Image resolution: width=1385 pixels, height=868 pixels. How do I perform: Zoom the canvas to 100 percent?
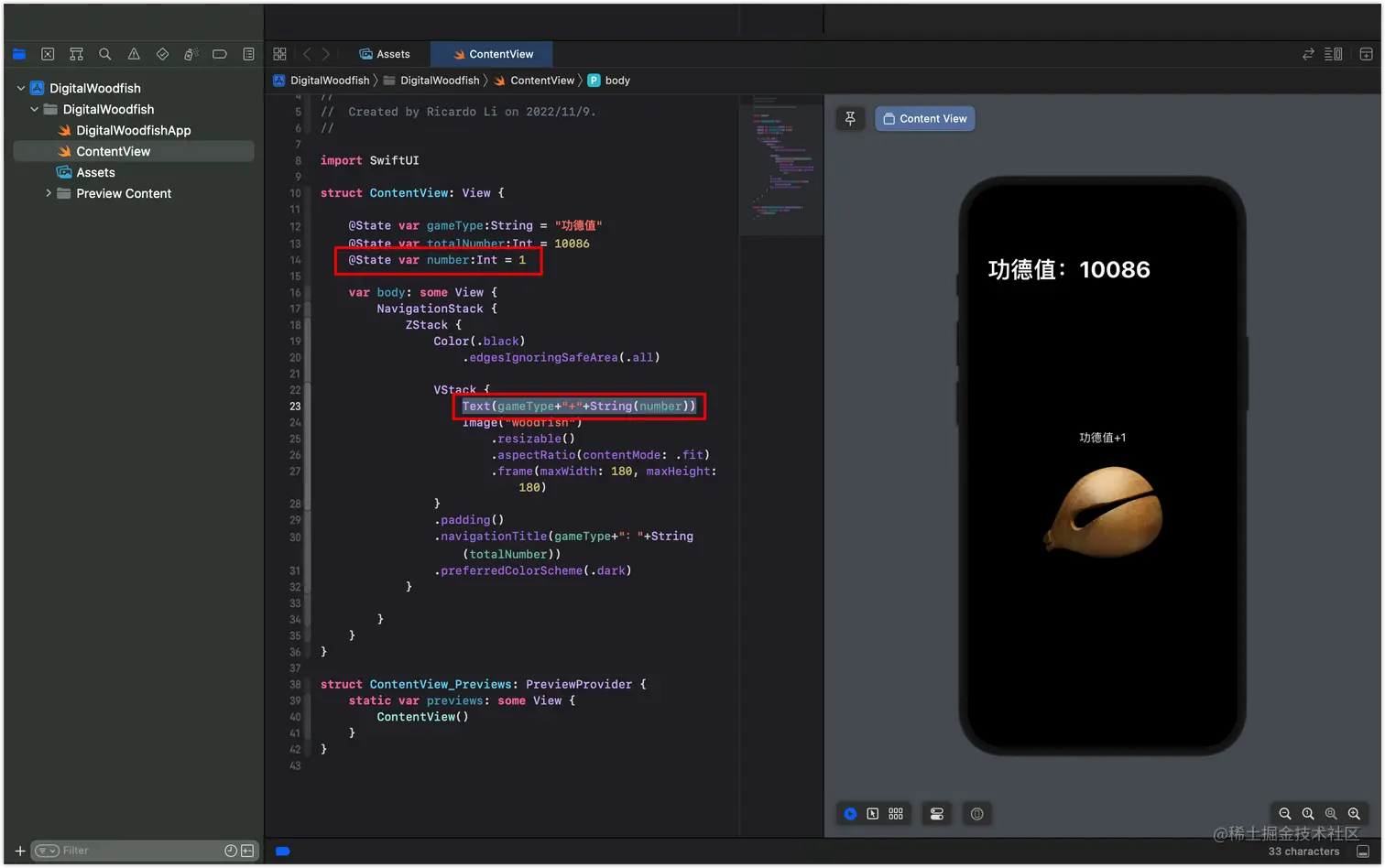[x=1308, y=814]
